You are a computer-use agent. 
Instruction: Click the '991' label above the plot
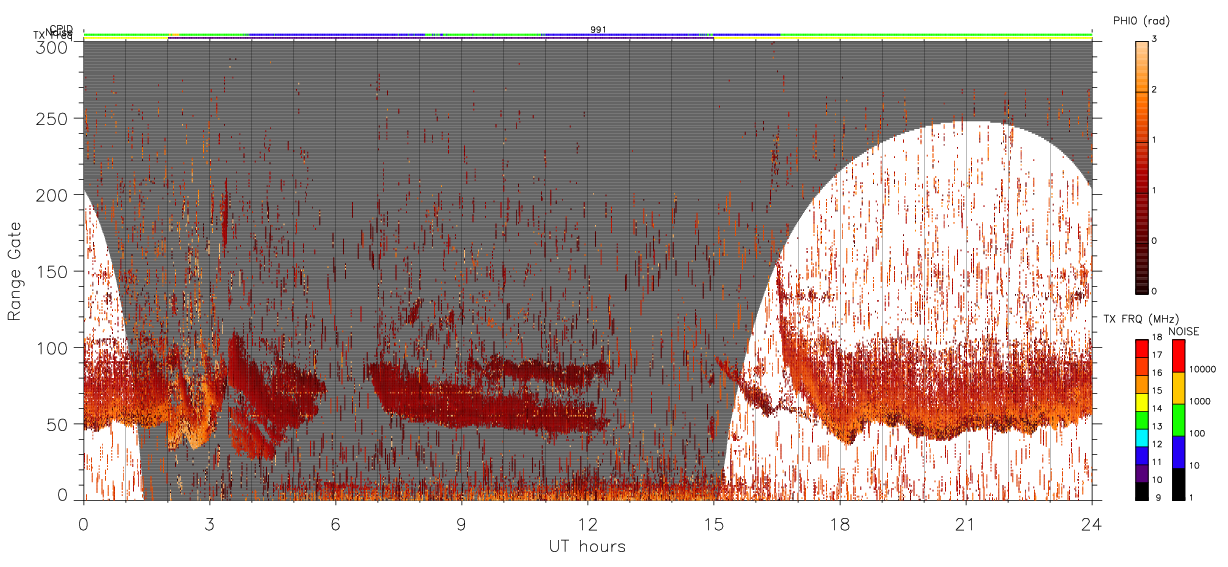pyautogui.click(x=598, y=30)
